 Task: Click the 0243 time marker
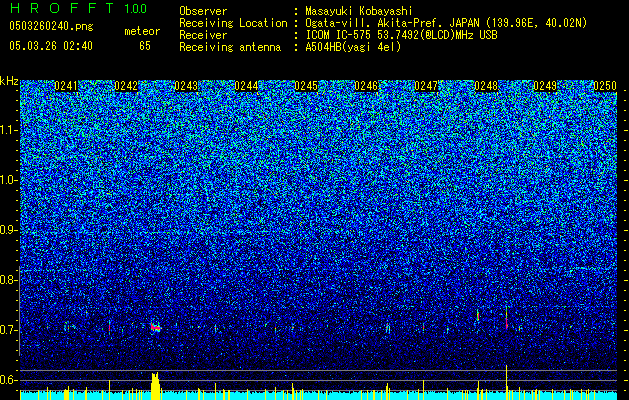click(186, 86)
